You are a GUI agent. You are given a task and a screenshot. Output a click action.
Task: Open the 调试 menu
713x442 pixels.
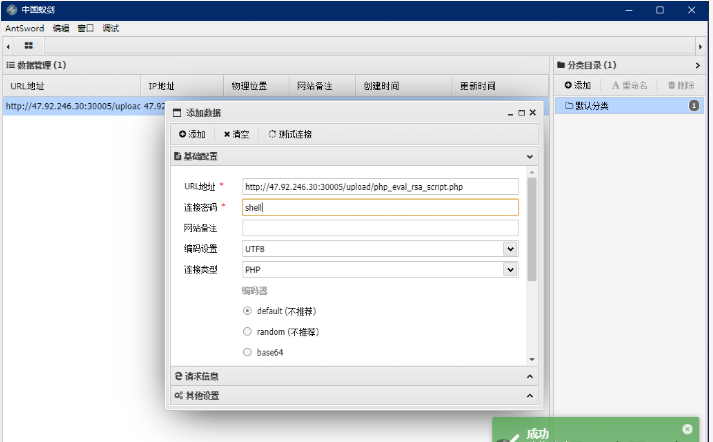click(x=110, y=28)
